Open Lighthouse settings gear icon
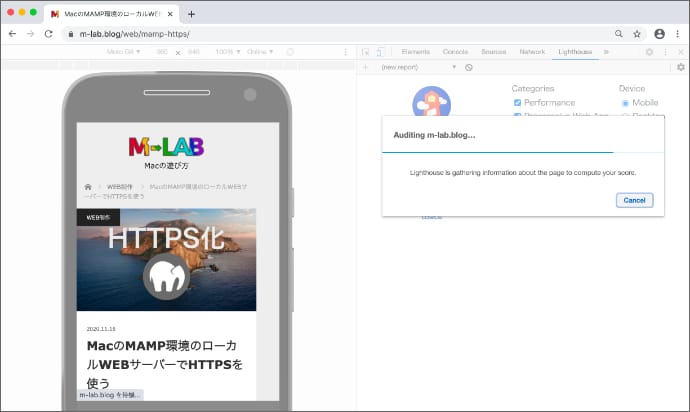This screenshot has width=690, height=412. (x=680, y=67)
